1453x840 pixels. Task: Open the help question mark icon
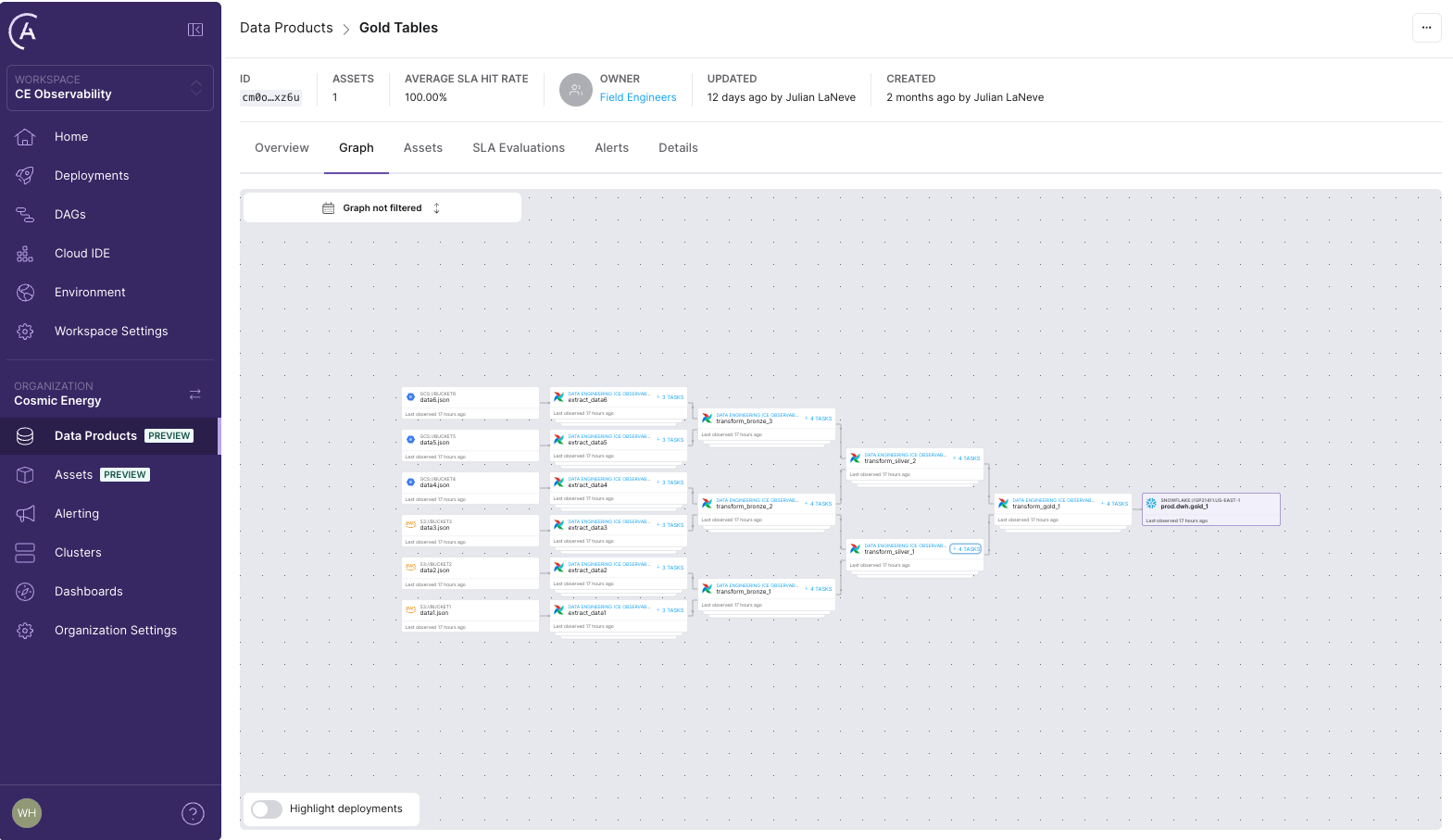point(193,813)
